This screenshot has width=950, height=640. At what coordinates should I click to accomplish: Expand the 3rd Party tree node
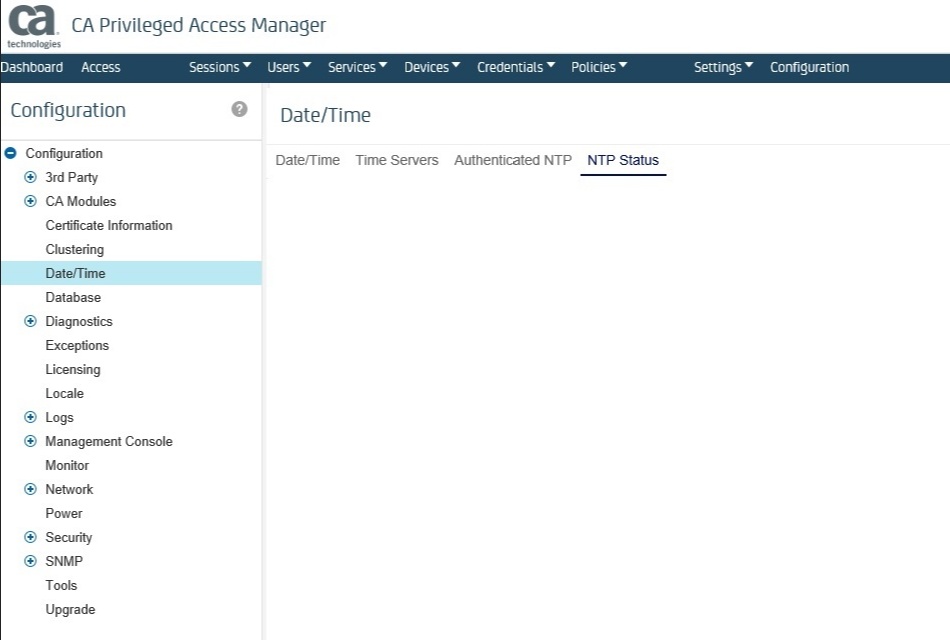click(x=30, y=177)
